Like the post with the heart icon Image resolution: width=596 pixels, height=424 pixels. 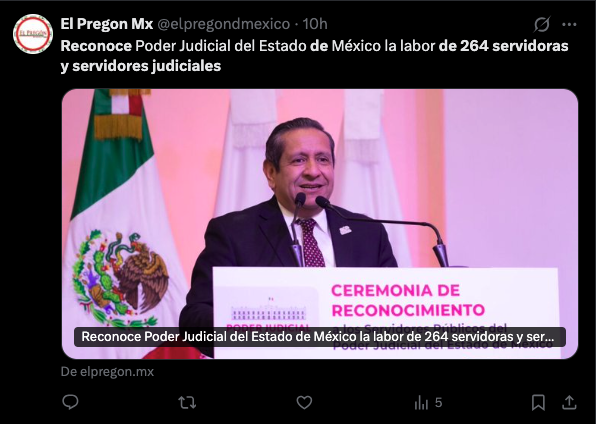click(304, 402)
